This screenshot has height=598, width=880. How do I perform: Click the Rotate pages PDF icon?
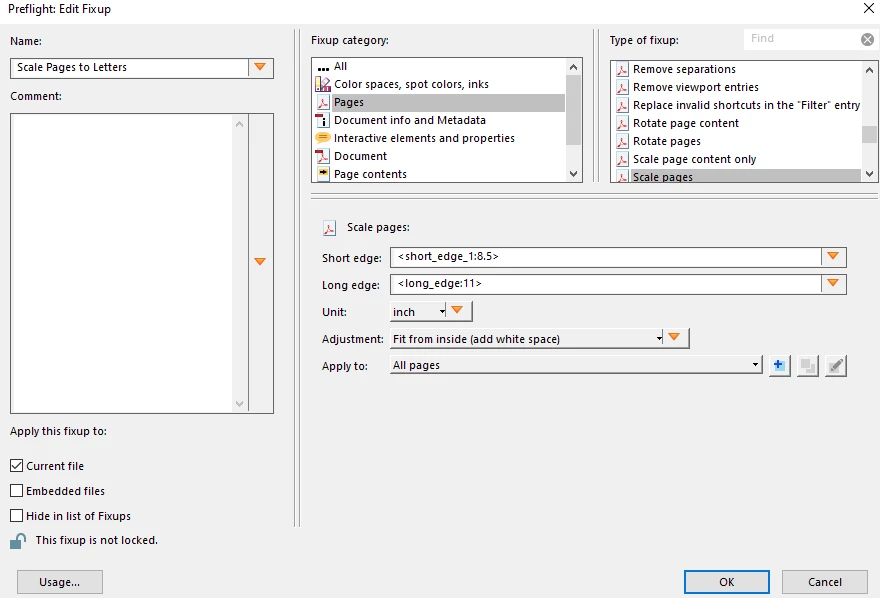(x=622, y=141)
